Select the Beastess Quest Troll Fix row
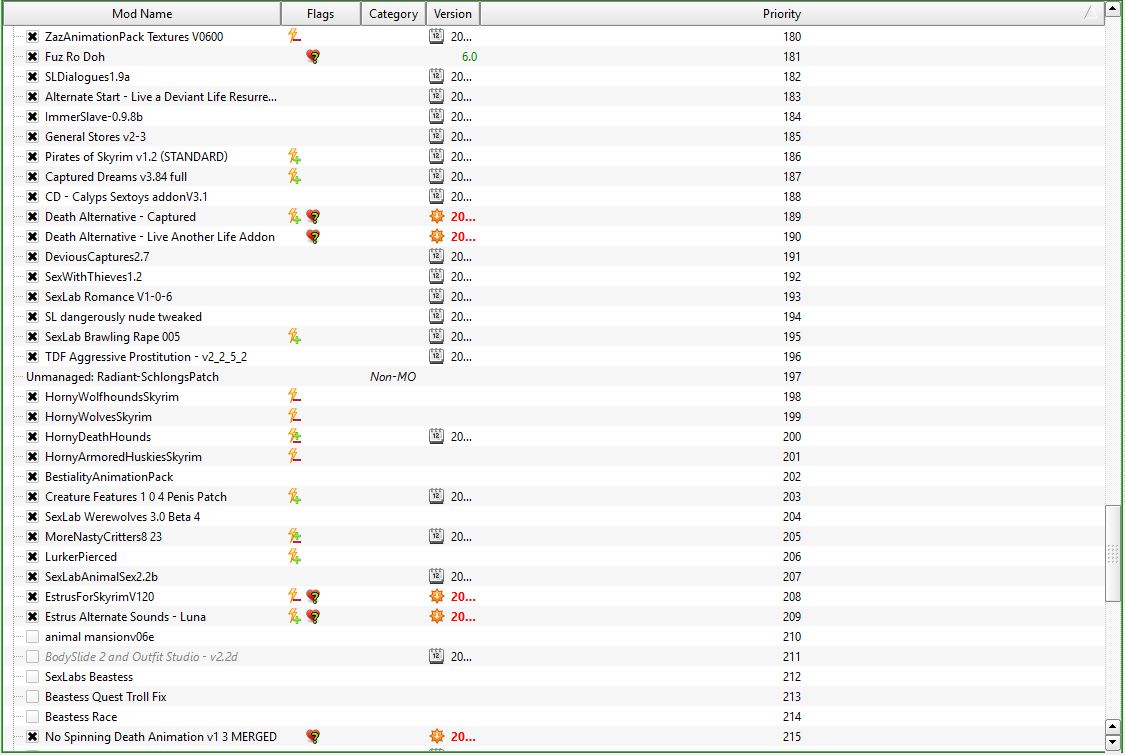The width and height of the screenshot is (1125, 755). coord(105,697)
